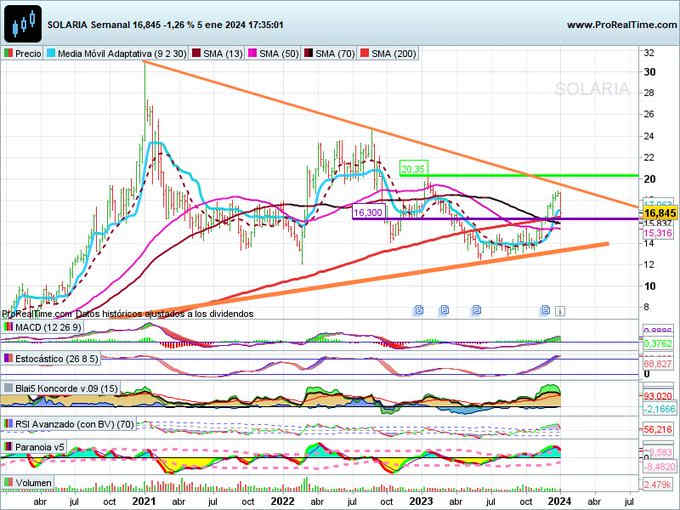Click the pink 15,316 SMA value tag
The image size is (680, 510).
tap(657, 233)
